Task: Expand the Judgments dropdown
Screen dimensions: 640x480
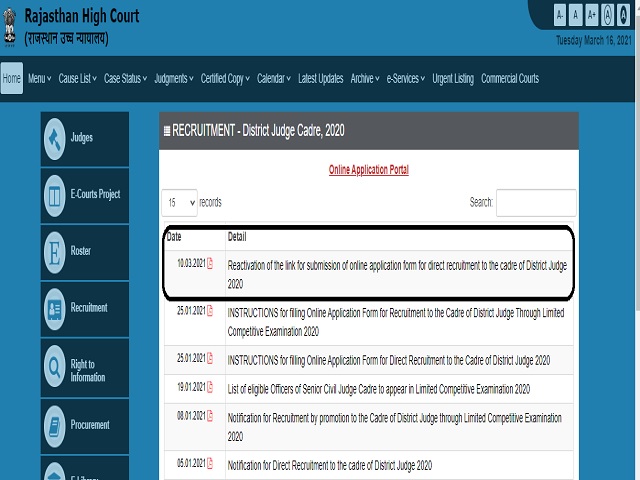Action: 174,78
